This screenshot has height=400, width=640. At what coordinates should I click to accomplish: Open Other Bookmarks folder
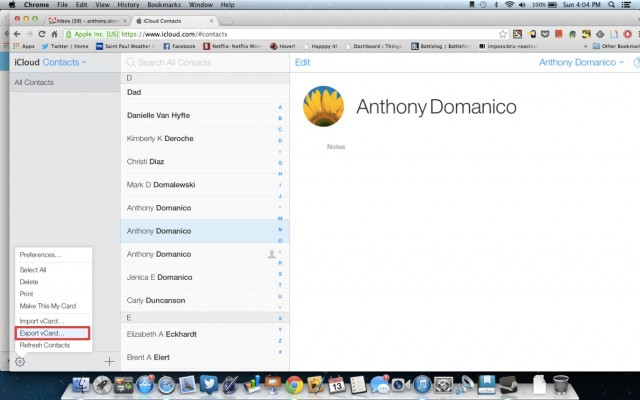point(616,46)
